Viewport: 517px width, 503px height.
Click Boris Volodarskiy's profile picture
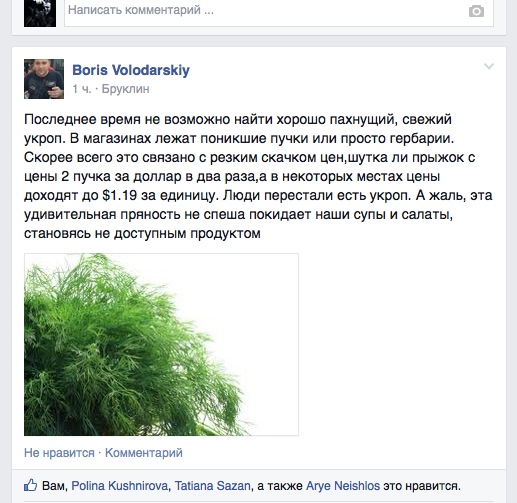(x=44, y=79)
